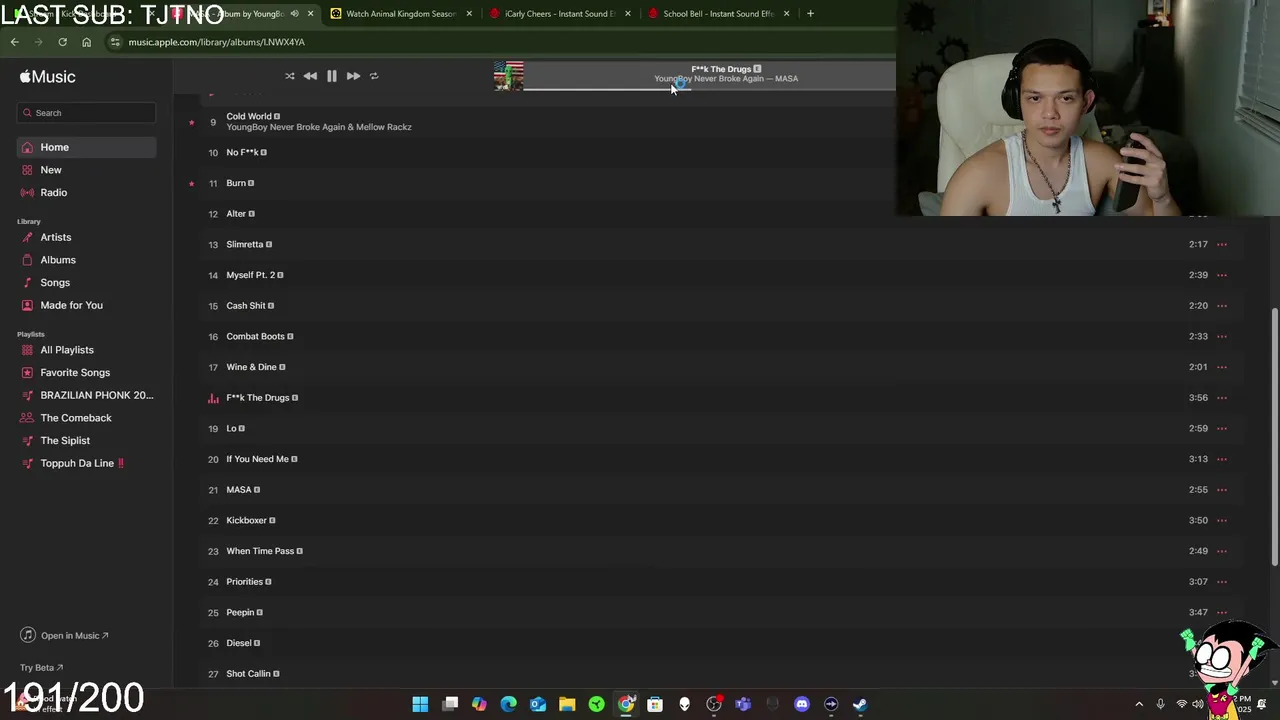Screen dimensions: 1280x720
Task: Go to Songs in the library
Action: 86,282
